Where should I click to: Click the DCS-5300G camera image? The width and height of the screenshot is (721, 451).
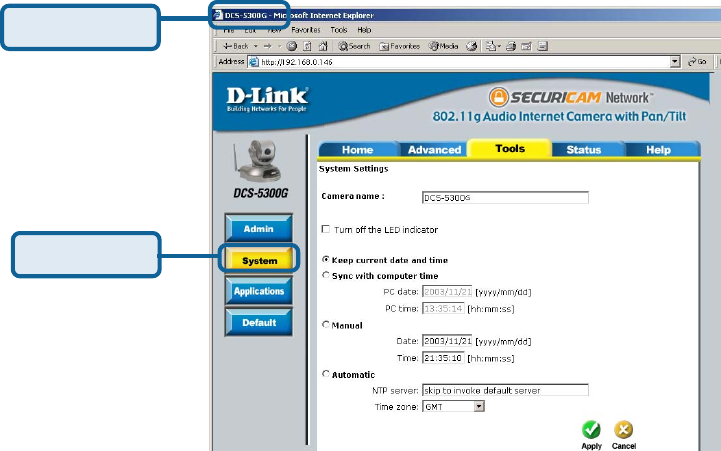(x=258, y=161)
